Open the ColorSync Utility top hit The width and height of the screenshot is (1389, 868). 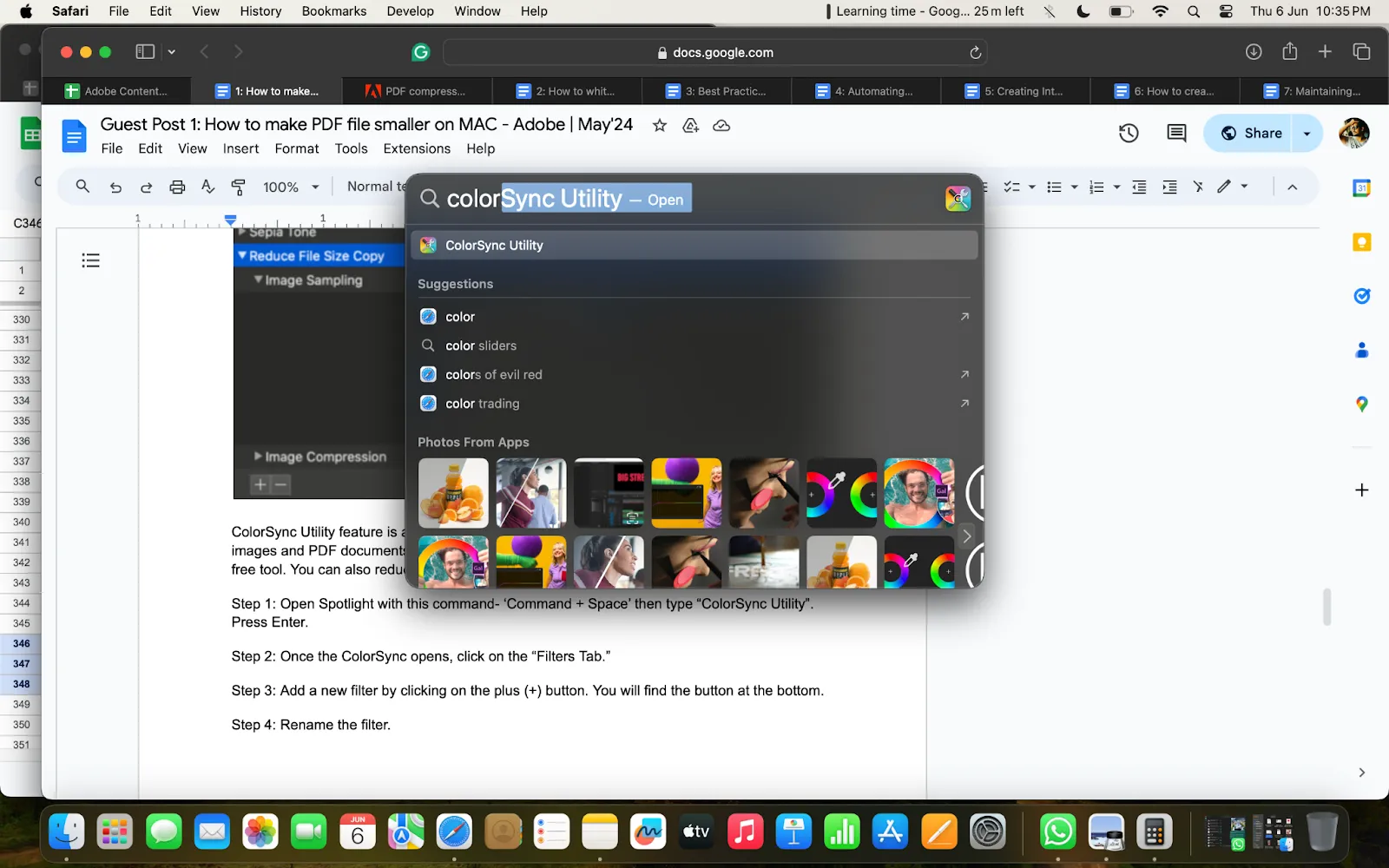tap(694, 246)
